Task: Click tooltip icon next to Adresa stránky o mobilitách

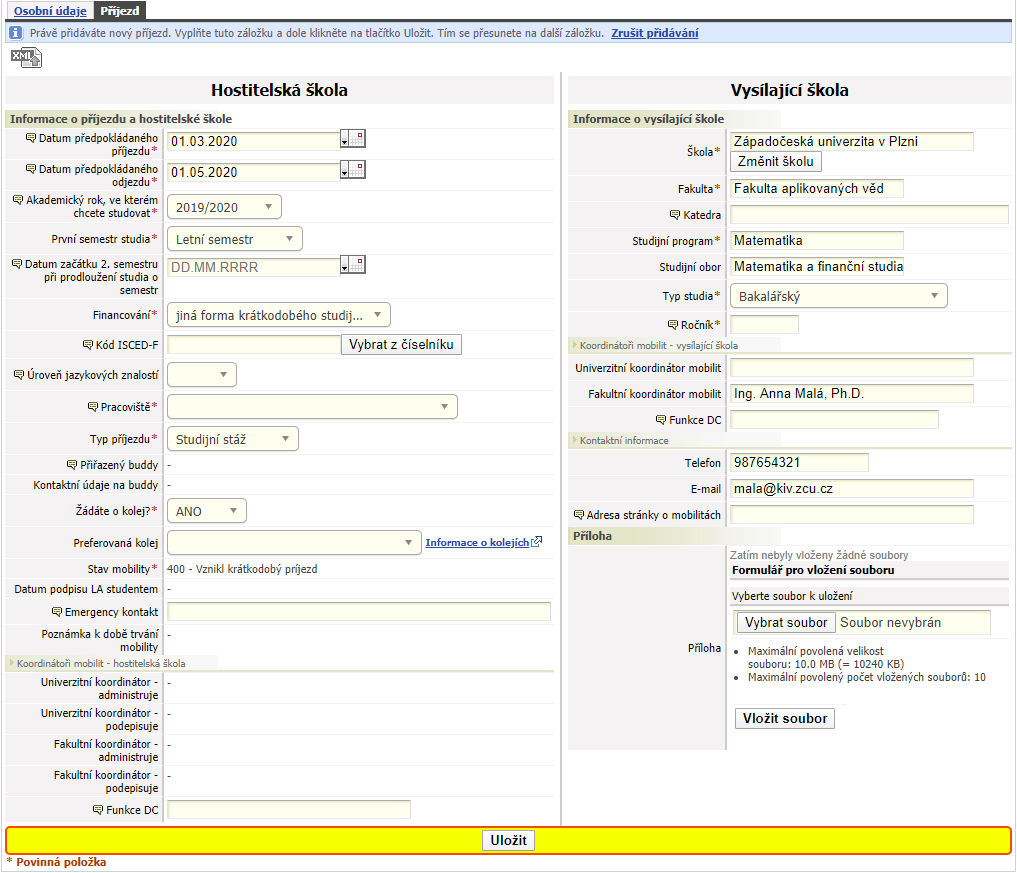Action: coord(579,514)
